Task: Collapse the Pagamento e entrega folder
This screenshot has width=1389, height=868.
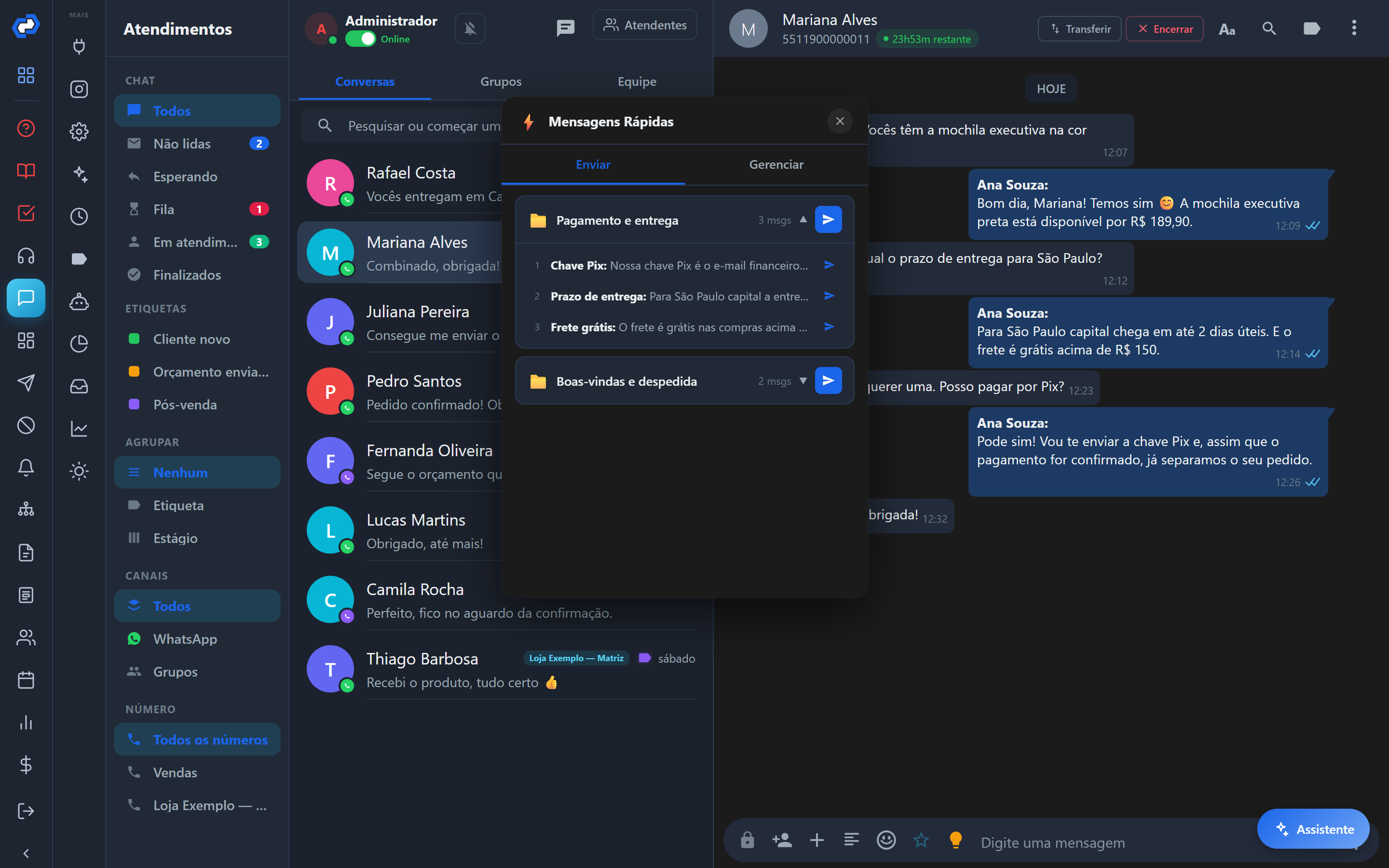Action: (x=803, y=219)
